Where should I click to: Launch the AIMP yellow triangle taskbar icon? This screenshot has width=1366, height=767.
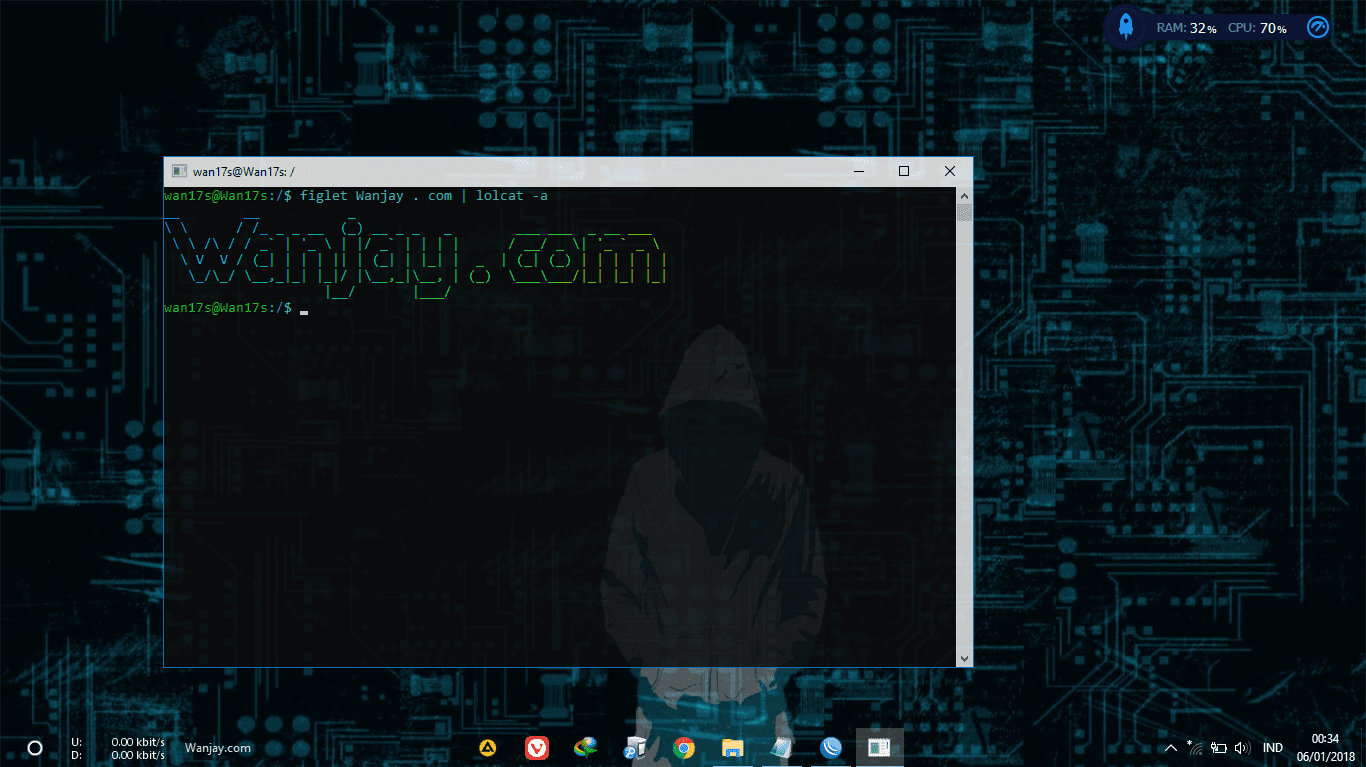(x=488, y=747)
